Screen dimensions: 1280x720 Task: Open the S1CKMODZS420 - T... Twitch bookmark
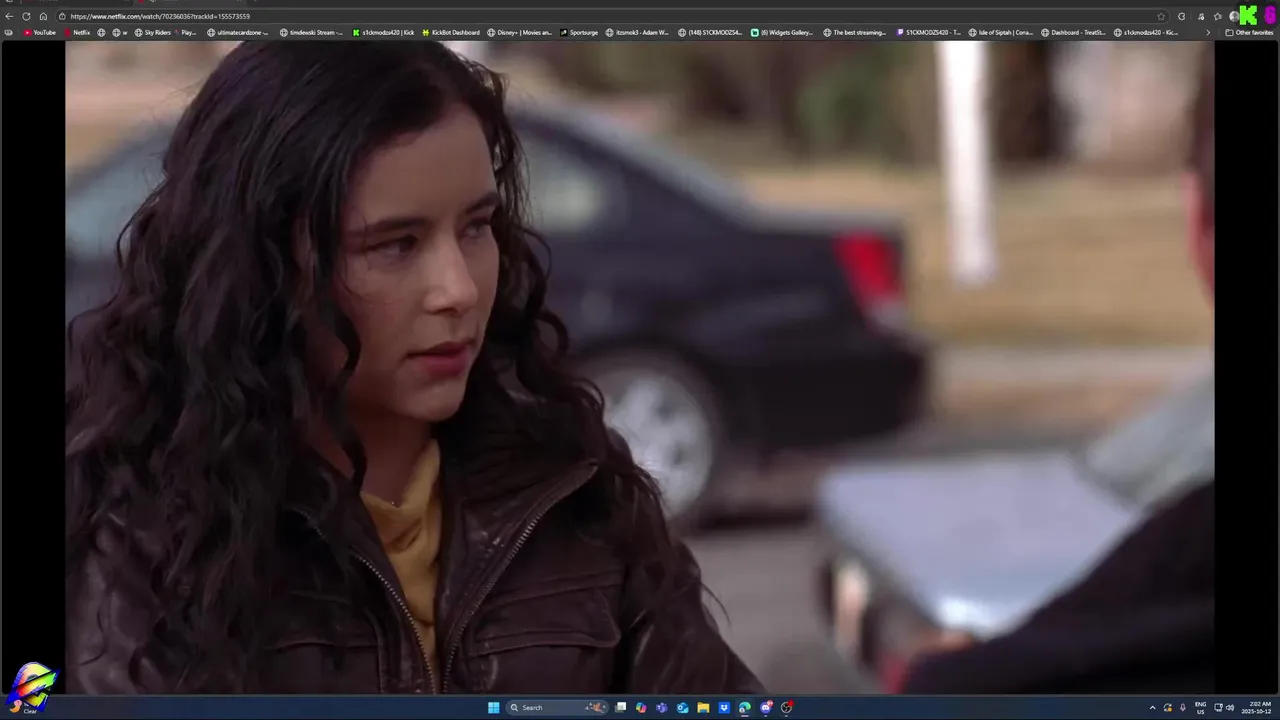pos(929,32)
